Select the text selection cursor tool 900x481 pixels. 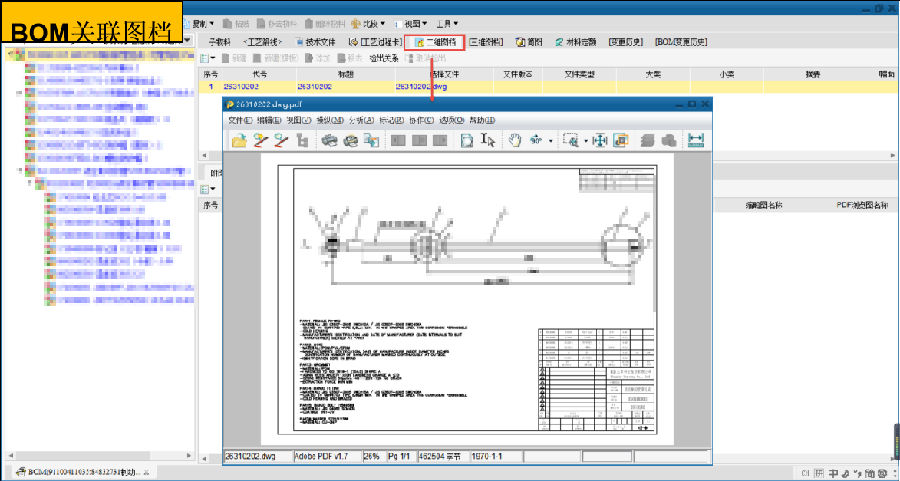pyautogui.click(x=489, y=141)
